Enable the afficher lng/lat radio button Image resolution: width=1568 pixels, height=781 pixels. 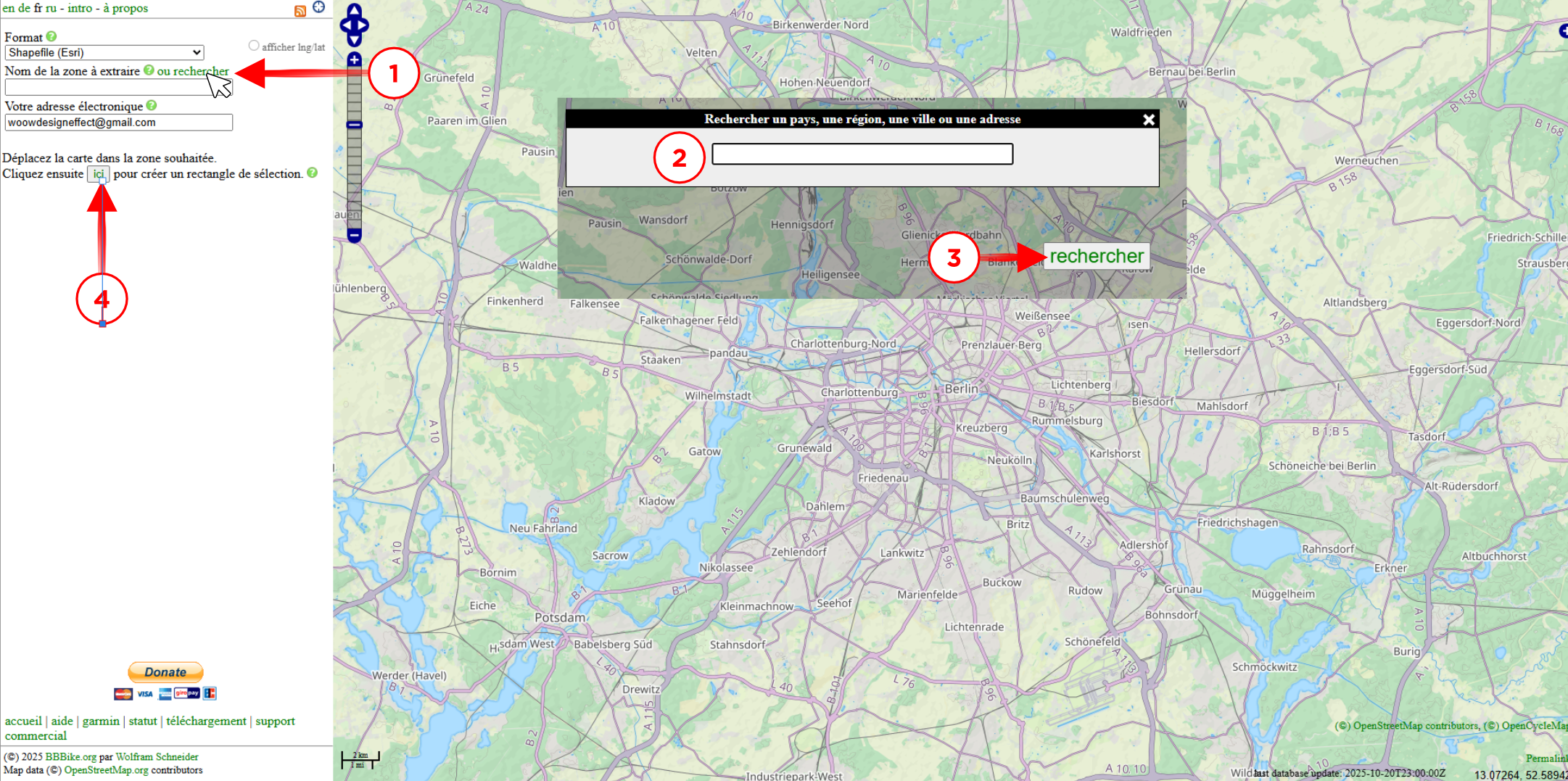coord(254,46)
